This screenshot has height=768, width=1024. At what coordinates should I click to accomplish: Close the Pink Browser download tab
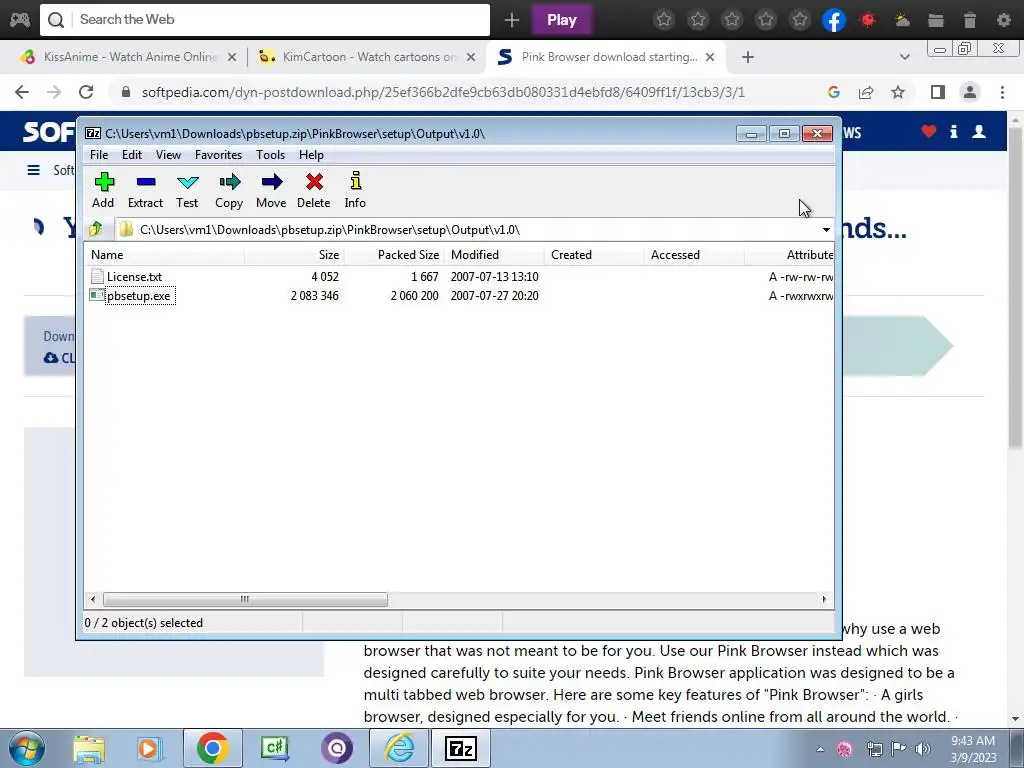[710, 57]
